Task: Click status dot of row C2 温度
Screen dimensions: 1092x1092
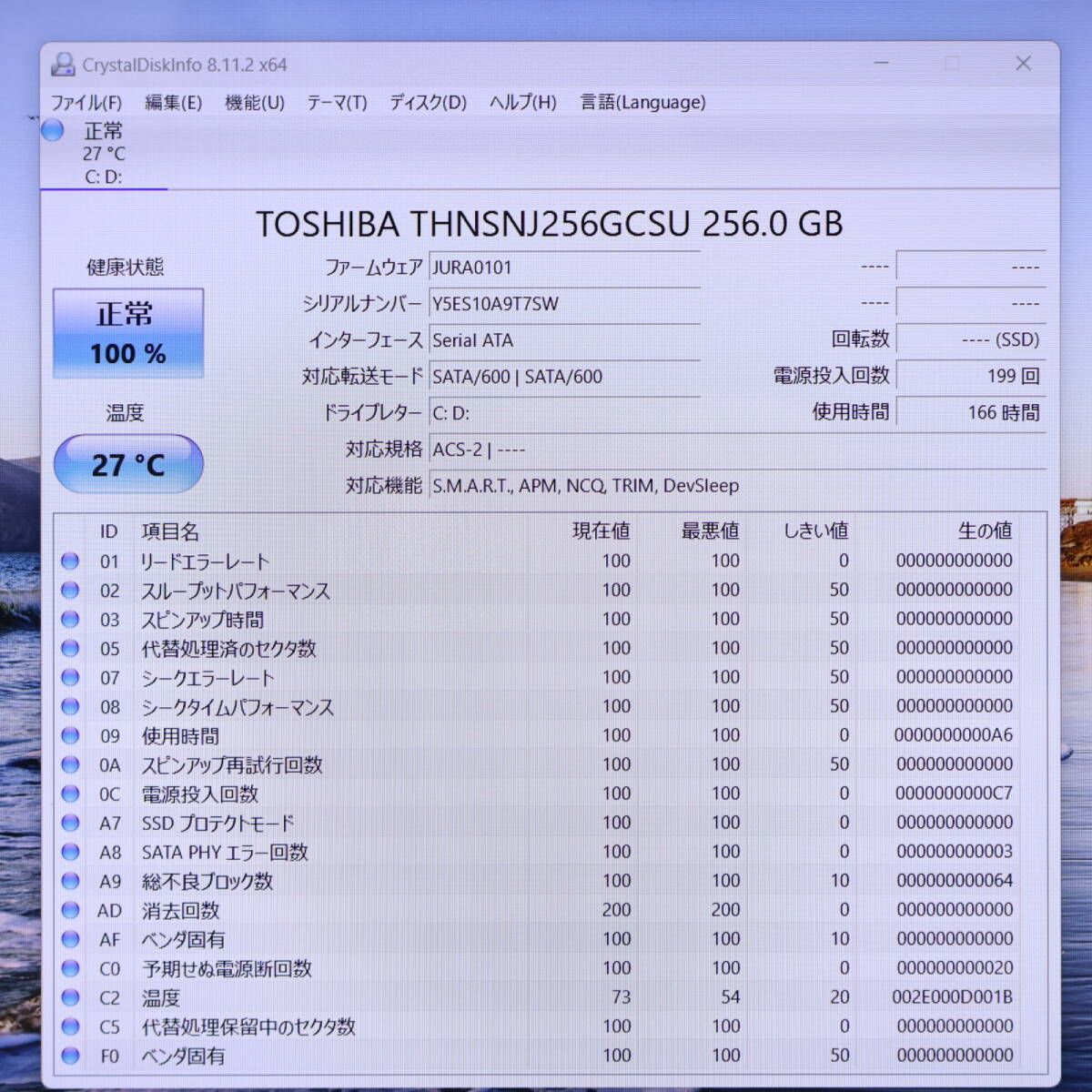Action: tap(70, 998)
